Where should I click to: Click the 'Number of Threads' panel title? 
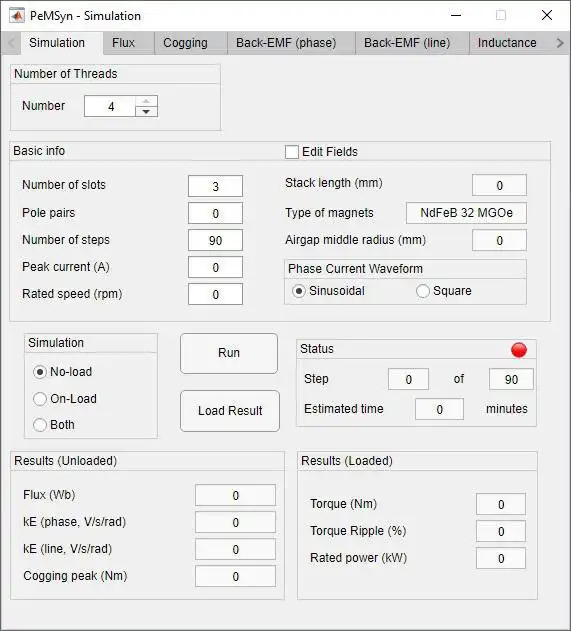(x=66, y=74)
